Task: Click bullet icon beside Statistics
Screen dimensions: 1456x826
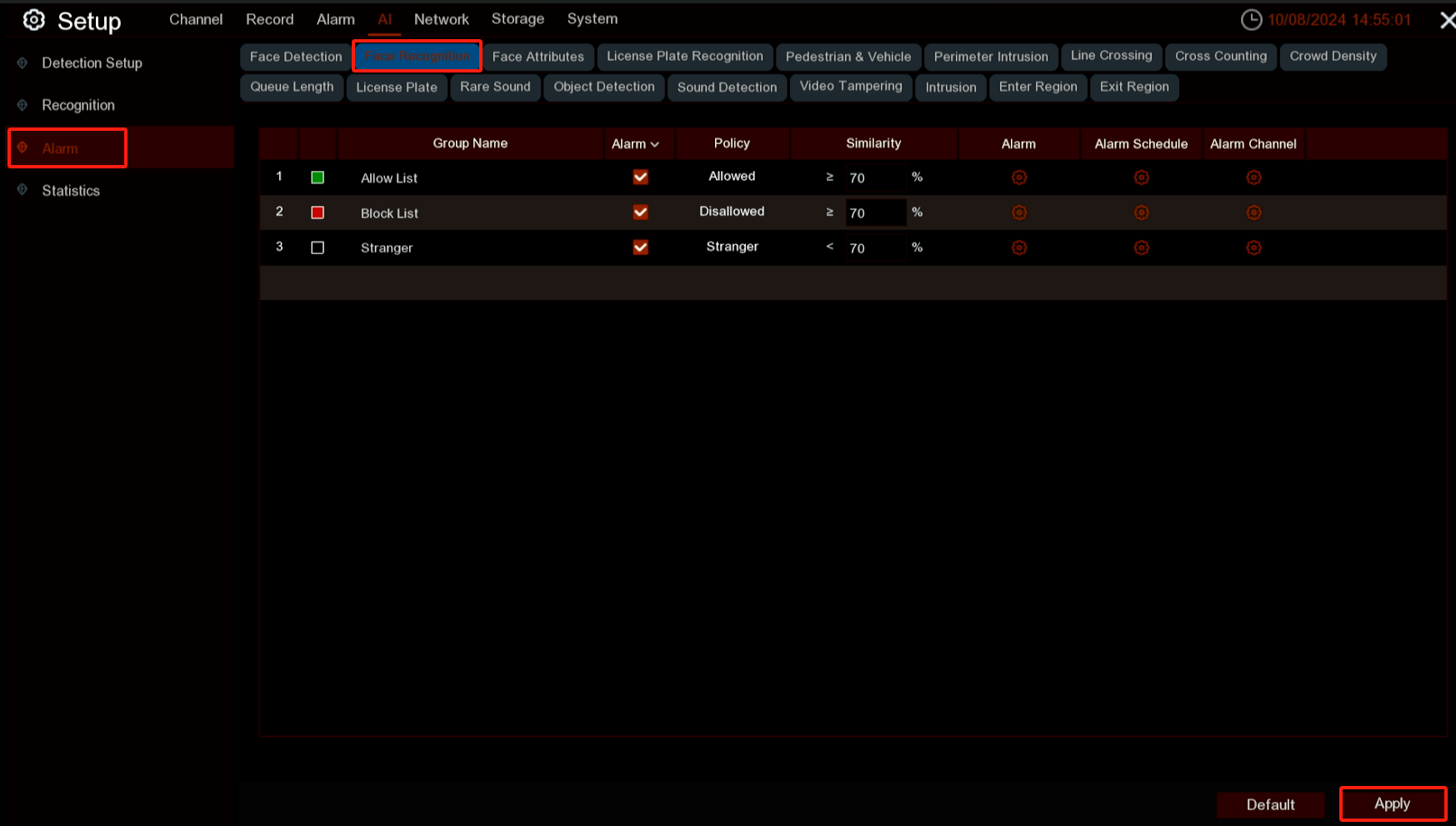Action: (23, 190)
